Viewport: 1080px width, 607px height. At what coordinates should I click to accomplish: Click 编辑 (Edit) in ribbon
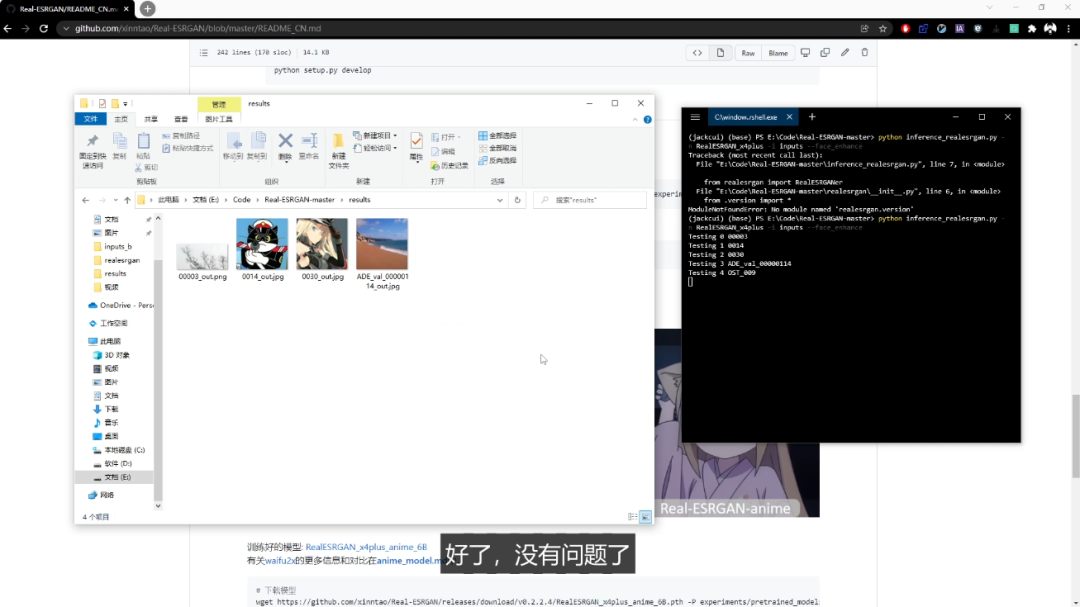(x=443, y=152)
